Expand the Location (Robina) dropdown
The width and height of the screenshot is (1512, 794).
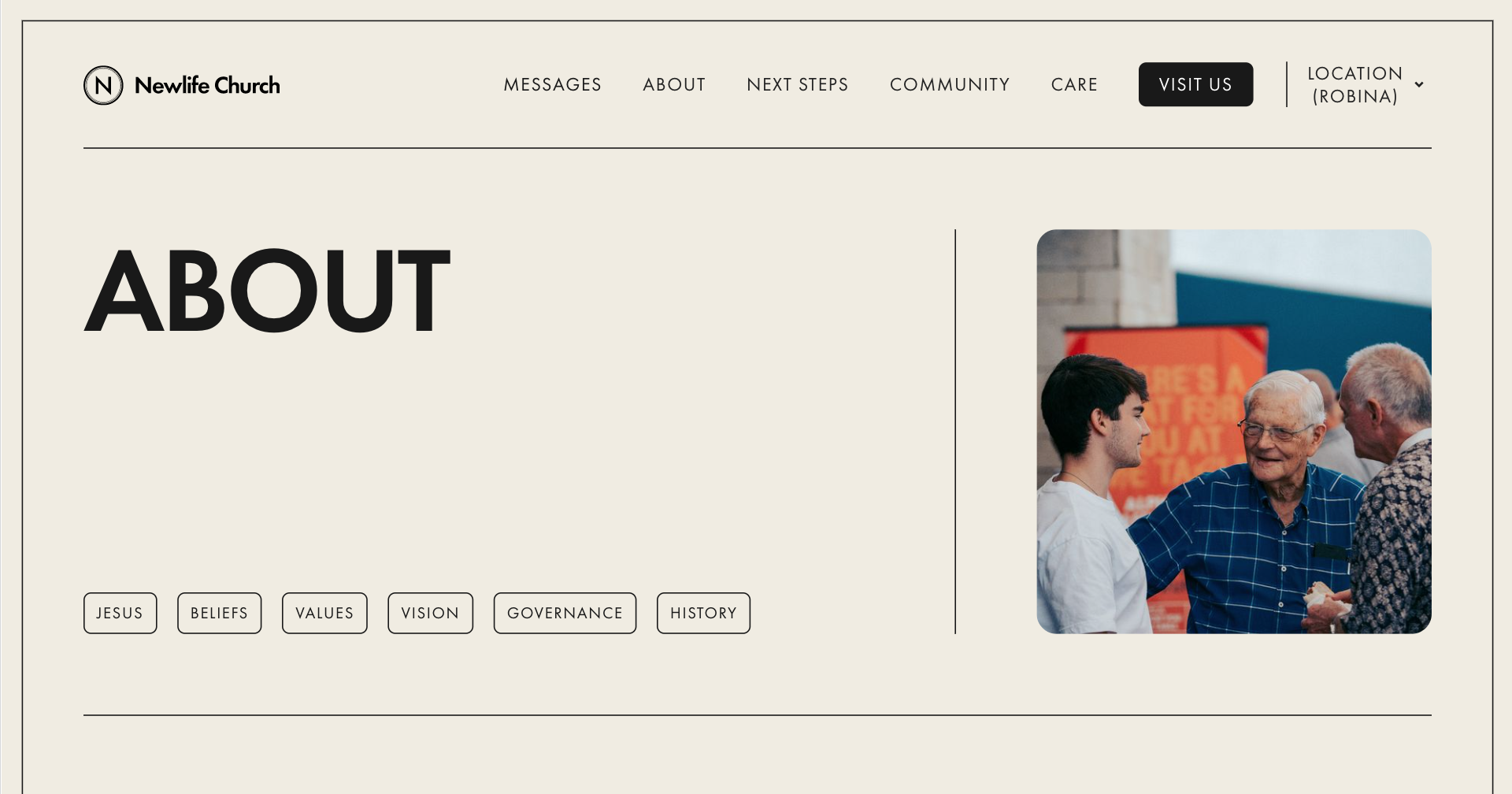click(1366, 84)
